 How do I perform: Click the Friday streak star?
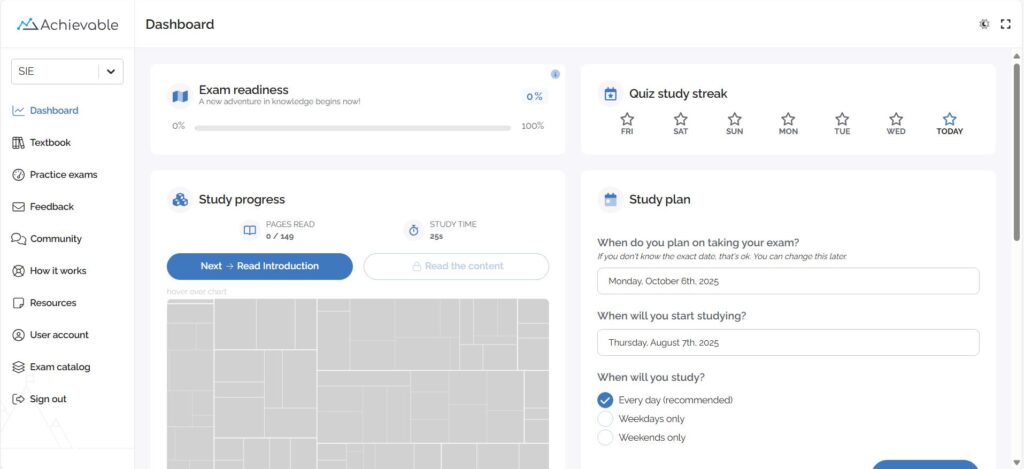point(627,119)
